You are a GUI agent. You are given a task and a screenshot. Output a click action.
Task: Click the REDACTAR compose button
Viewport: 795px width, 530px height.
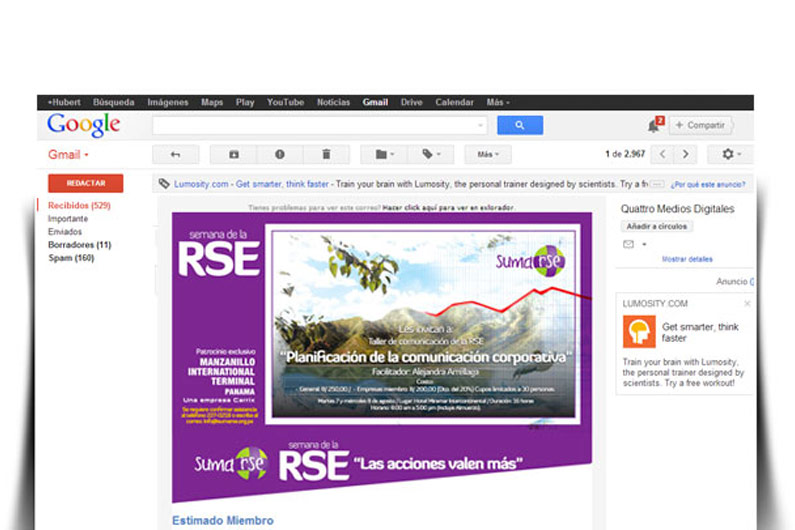point(86,183)
